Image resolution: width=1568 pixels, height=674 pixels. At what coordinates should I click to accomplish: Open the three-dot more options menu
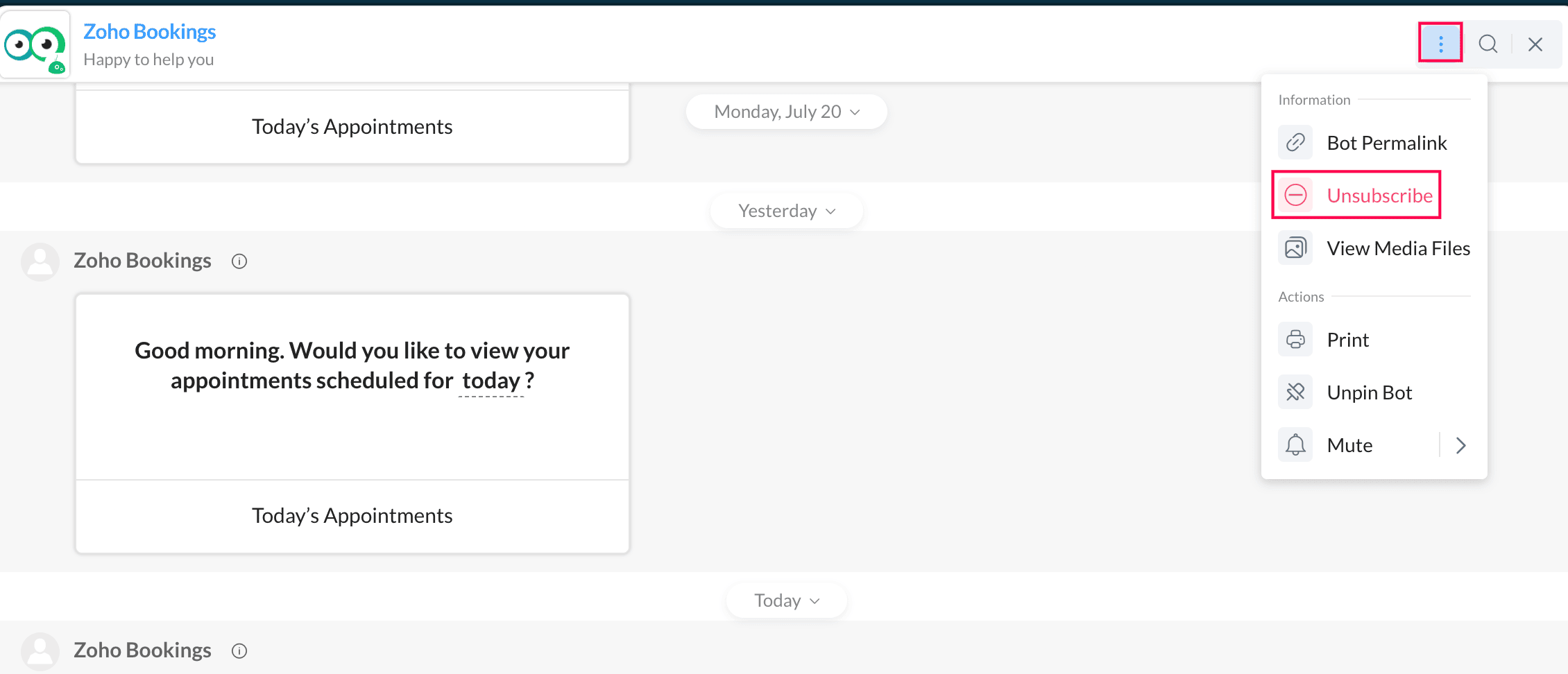(1440, 44)
